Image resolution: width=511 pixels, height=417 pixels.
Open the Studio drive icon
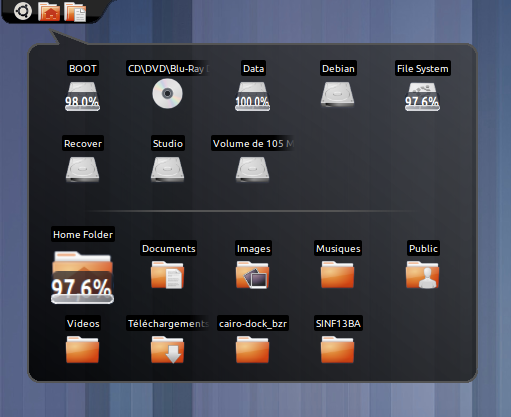click(167, 169)
